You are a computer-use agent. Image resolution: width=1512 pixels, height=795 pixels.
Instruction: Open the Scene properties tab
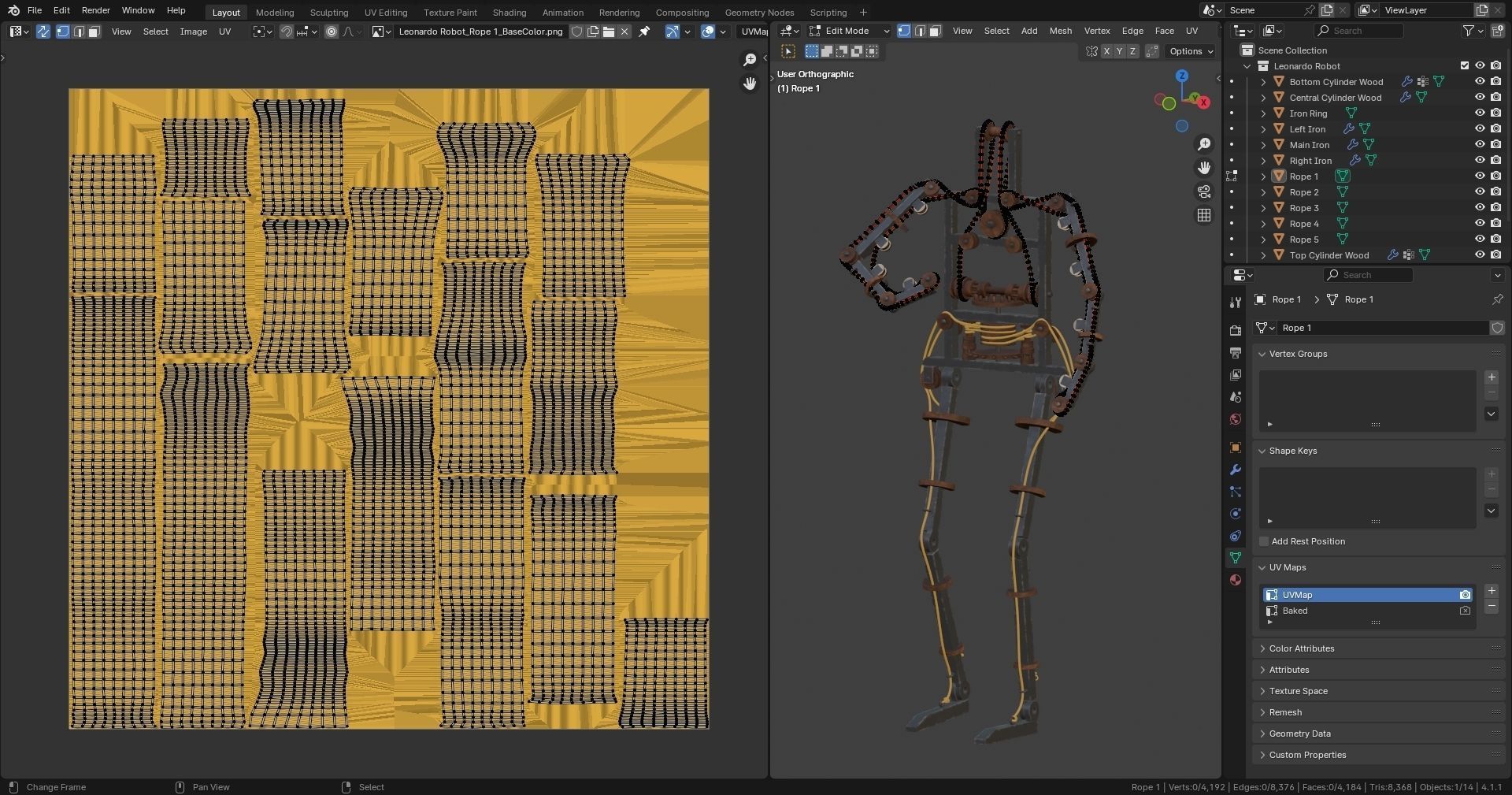pyautogui.click(x=1235, y=396)
